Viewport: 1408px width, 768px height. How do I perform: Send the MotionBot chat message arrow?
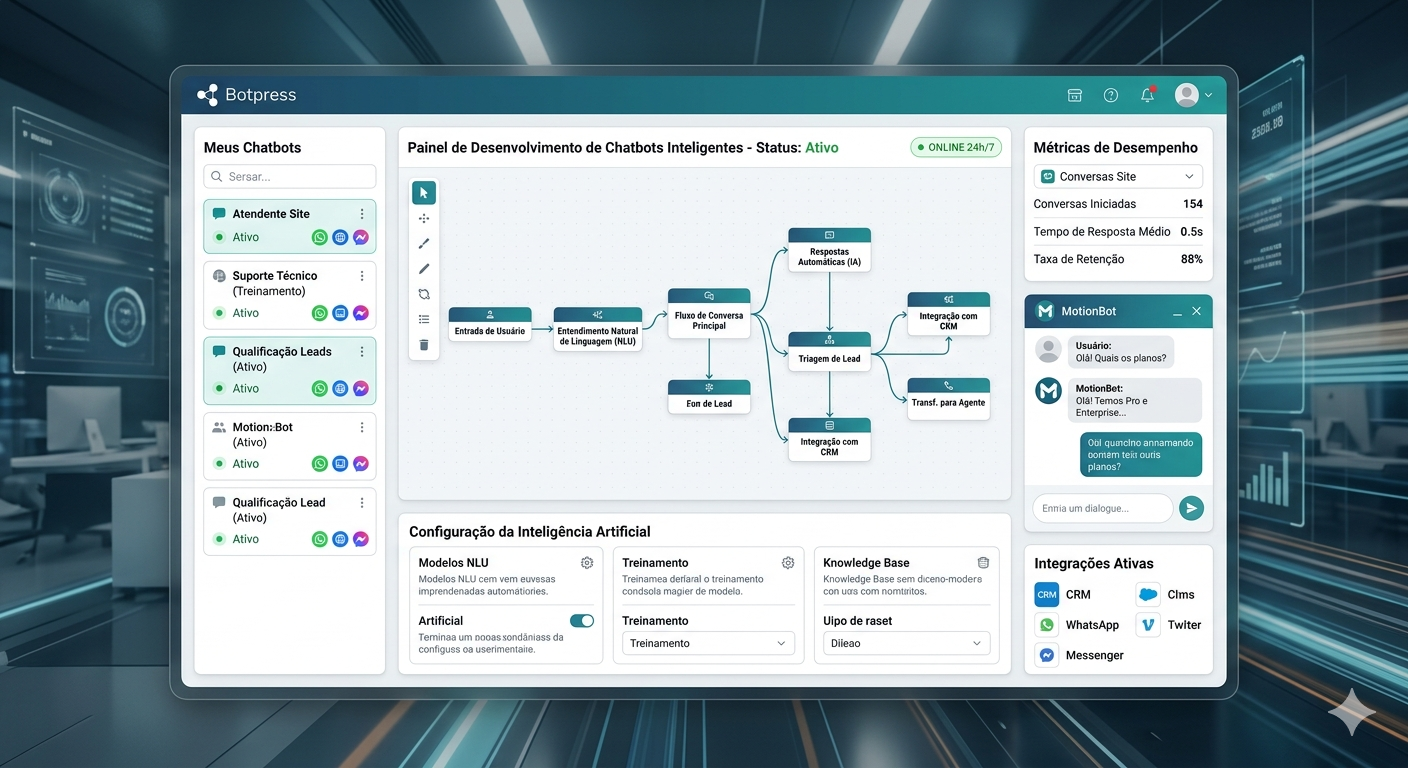point(1191,508)
